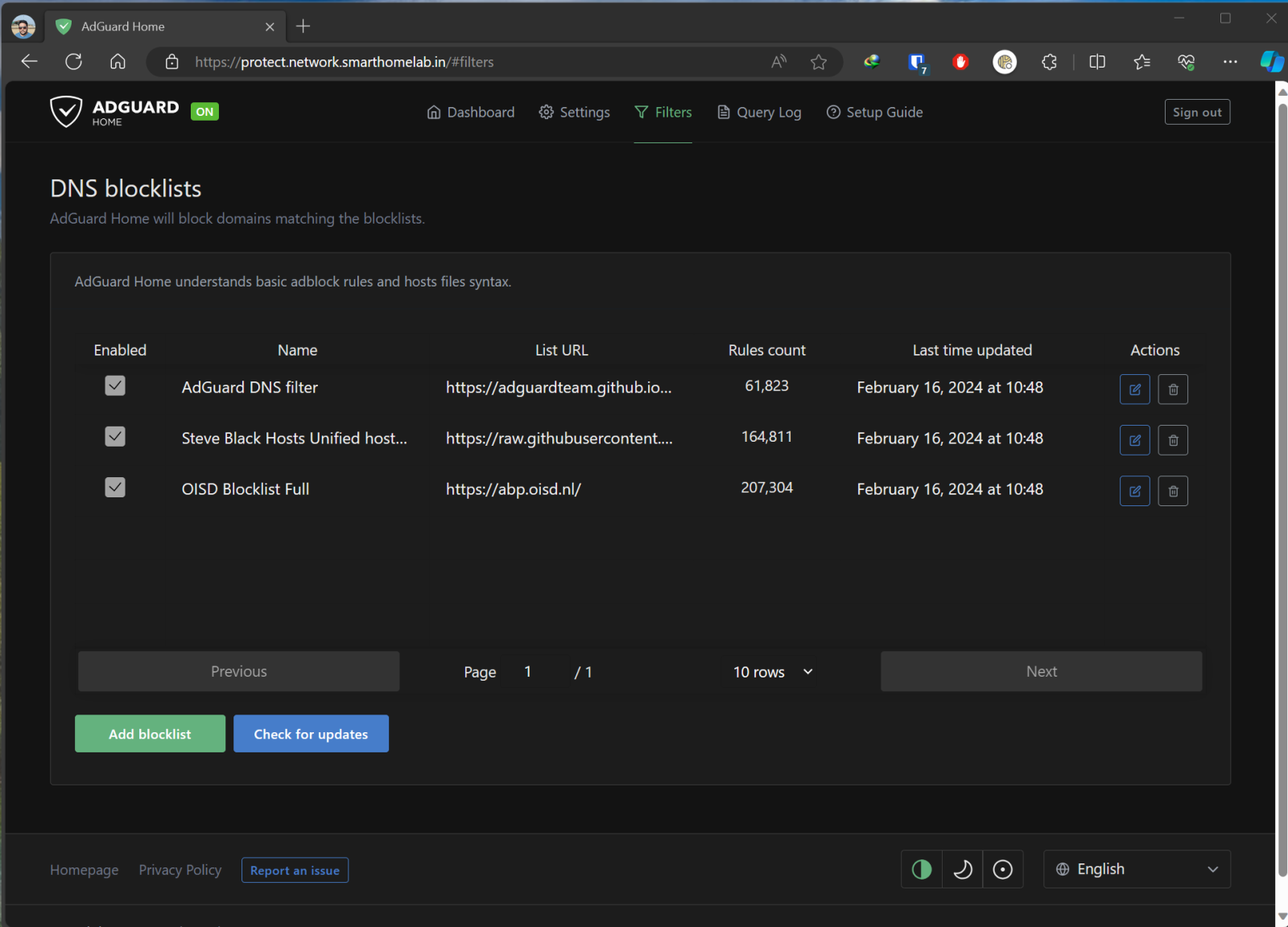Open the Setup Guide page

click(875, 112)
